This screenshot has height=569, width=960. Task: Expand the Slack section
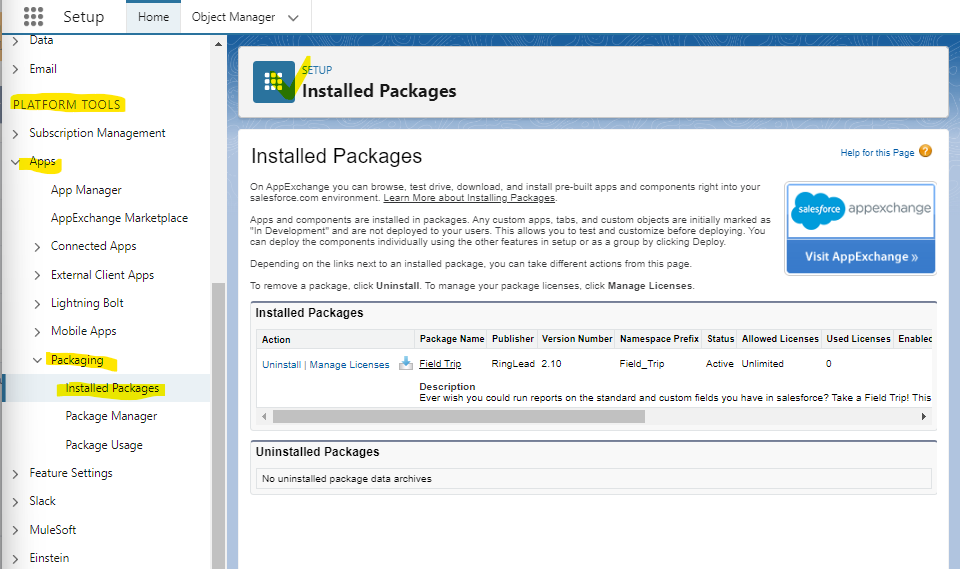tap(15, 502)
